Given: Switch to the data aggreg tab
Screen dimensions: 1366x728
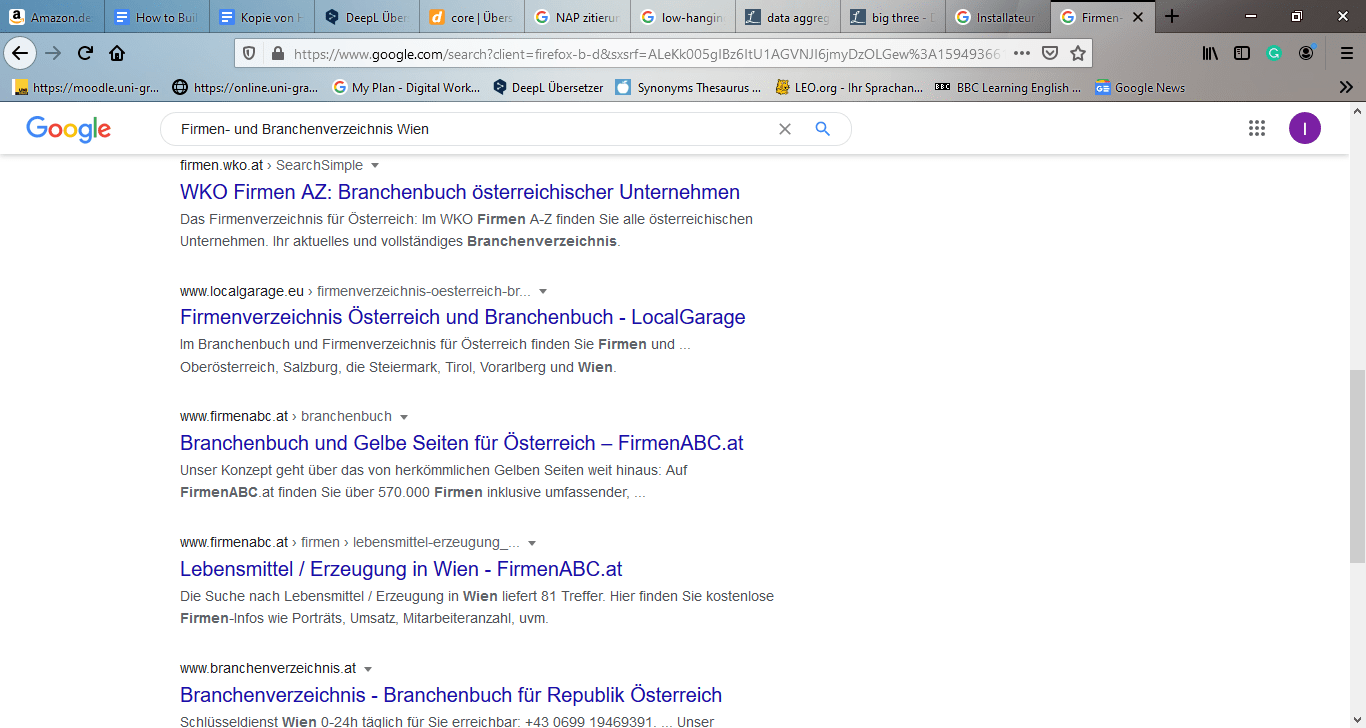Looking at the screenshot, I should click(x=787, y=17).
